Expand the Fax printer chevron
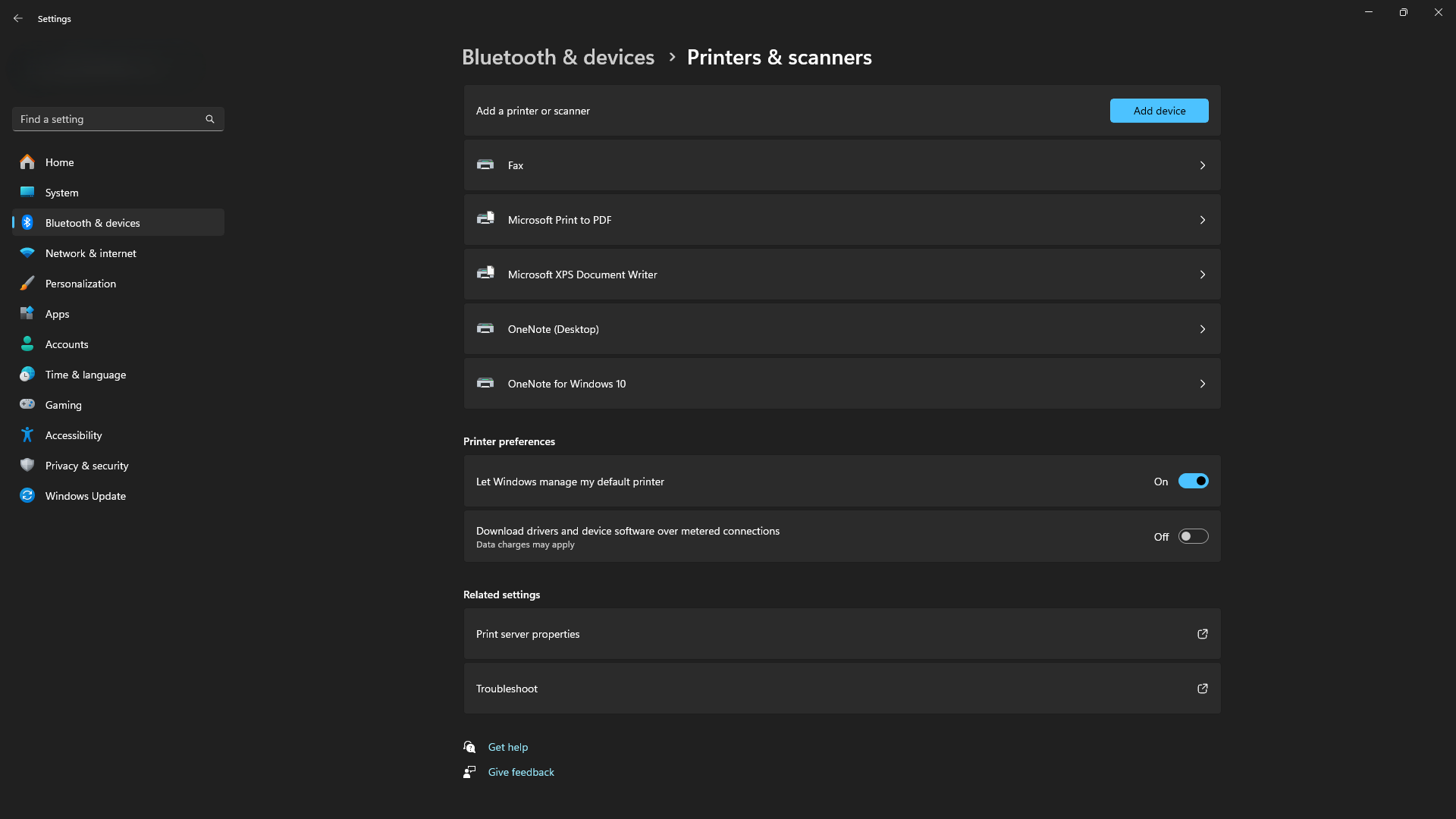The width and height of the screenshot is (1456, 819). click(x=1202, y=165)
